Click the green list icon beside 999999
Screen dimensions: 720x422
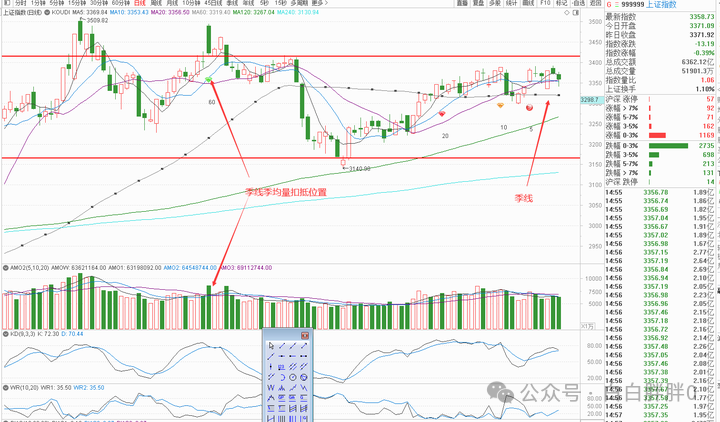[x=617, y=5]
